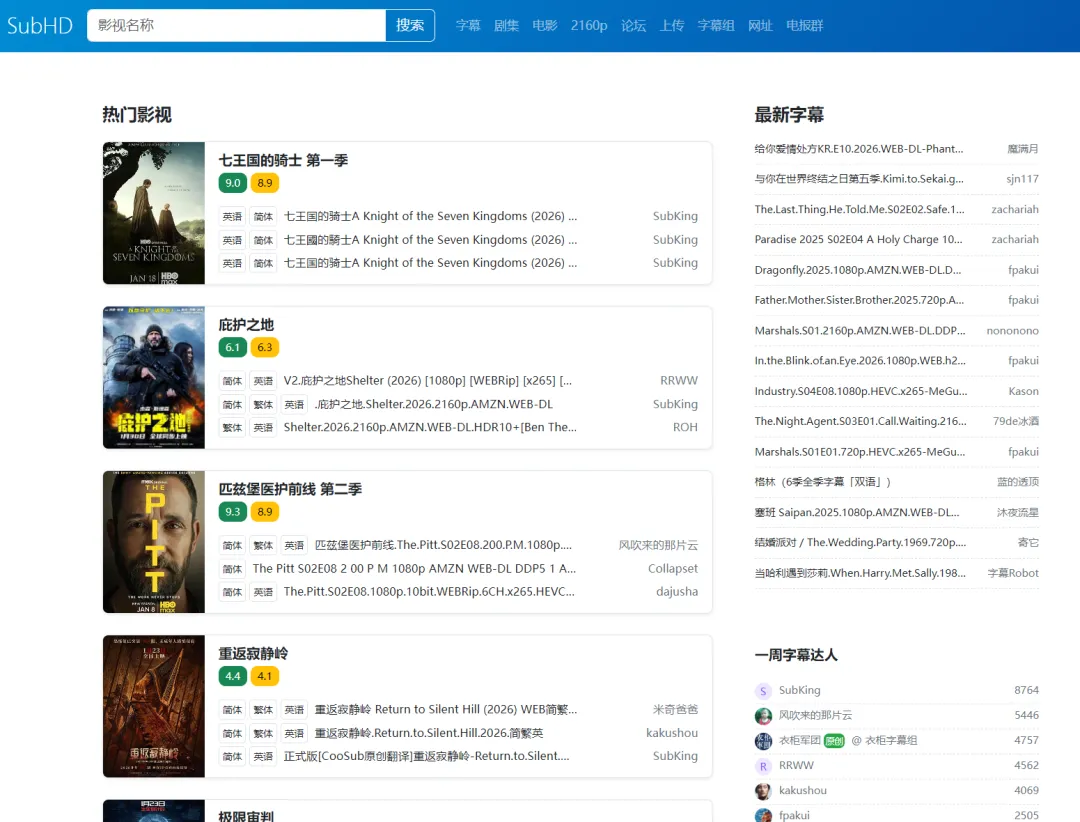The height and width of the screenshot is (822, 1080).
Task: Open In.the.Blink.of.an.Eye.2026 latest subtitle
Action: click(x=860, y=361)
